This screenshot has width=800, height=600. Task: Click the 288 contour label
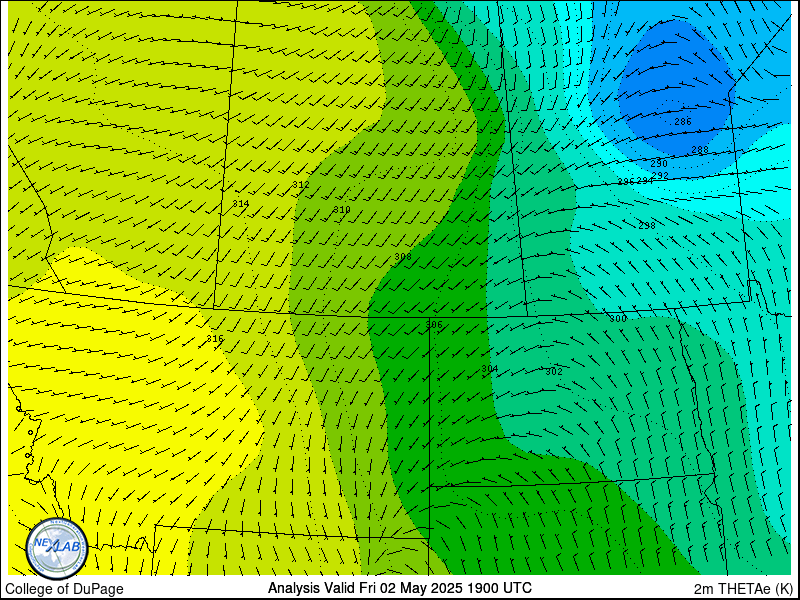tap(699, 149)
